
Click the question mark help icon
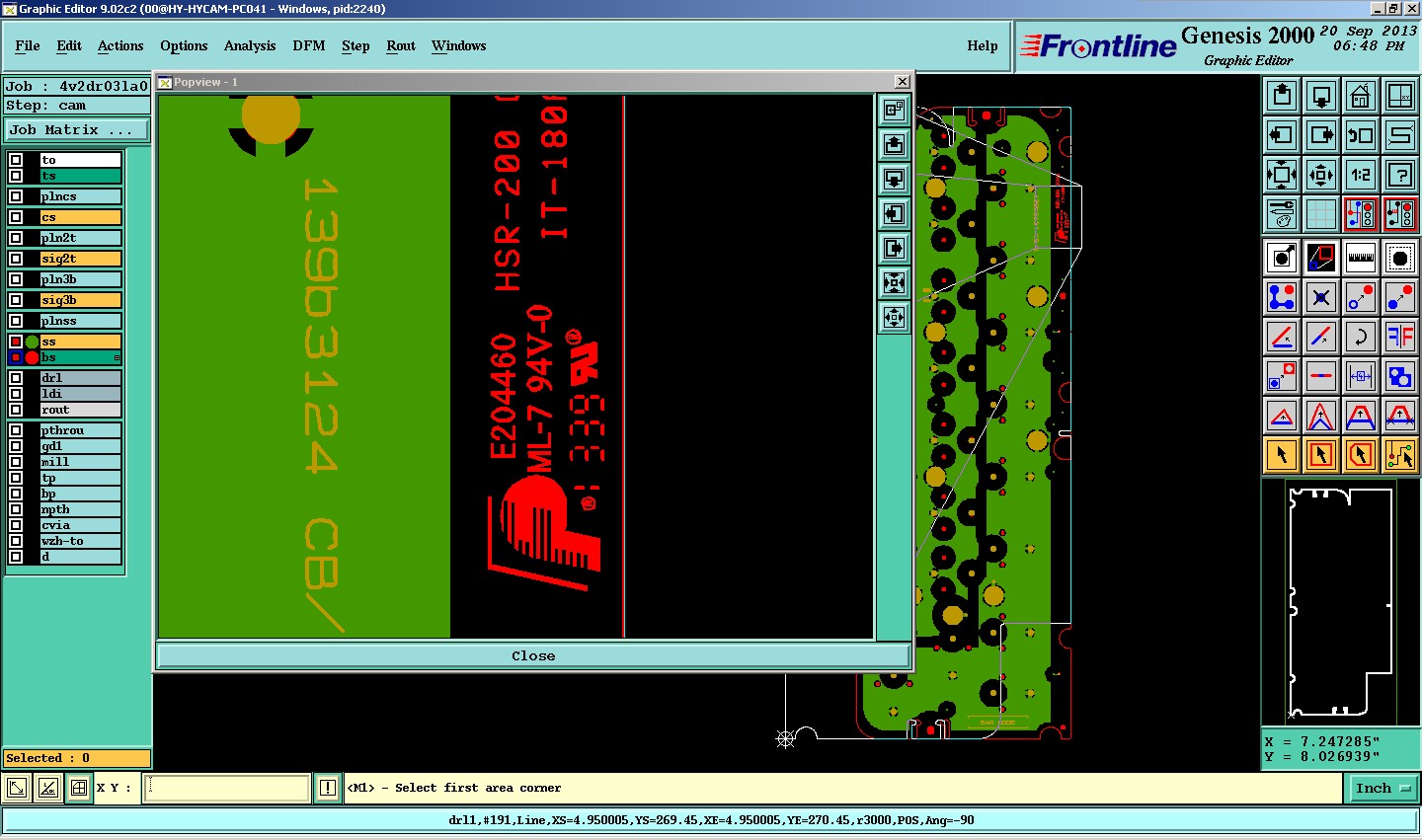point(1400,175)
